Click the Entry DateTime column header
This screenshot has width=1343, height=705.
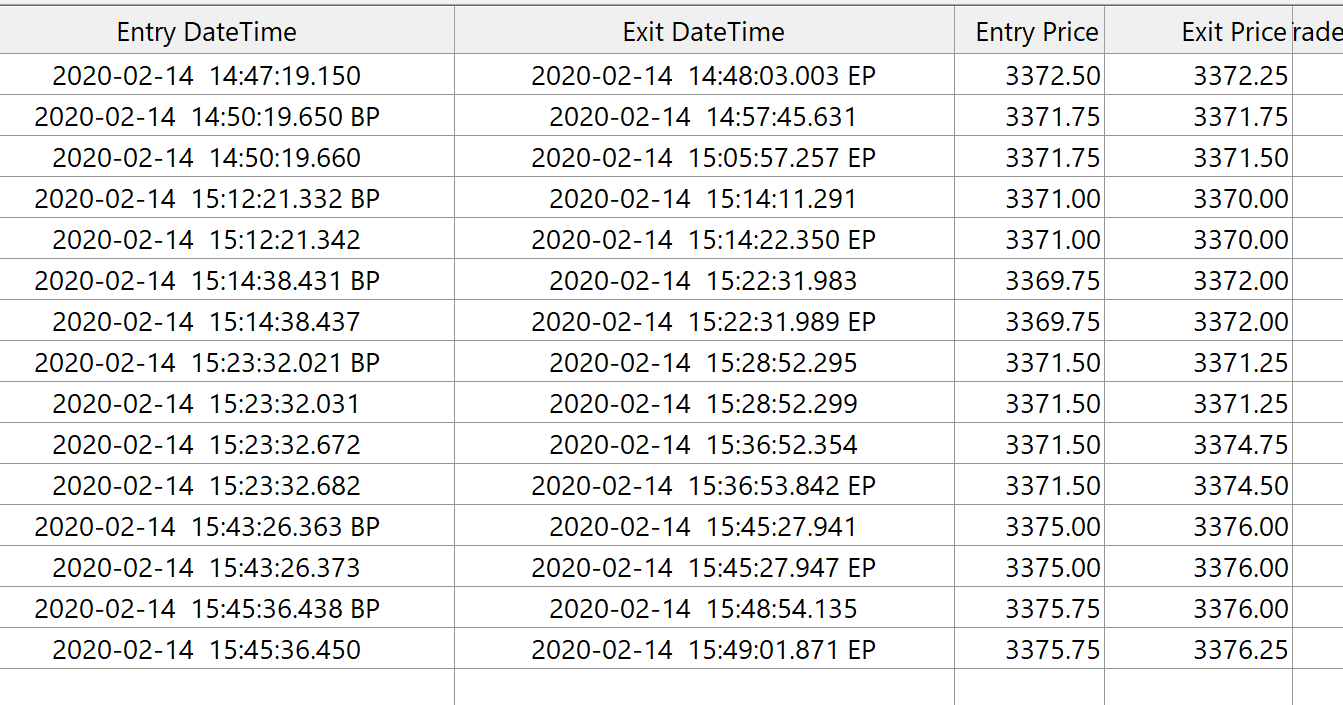coord(207,32)
